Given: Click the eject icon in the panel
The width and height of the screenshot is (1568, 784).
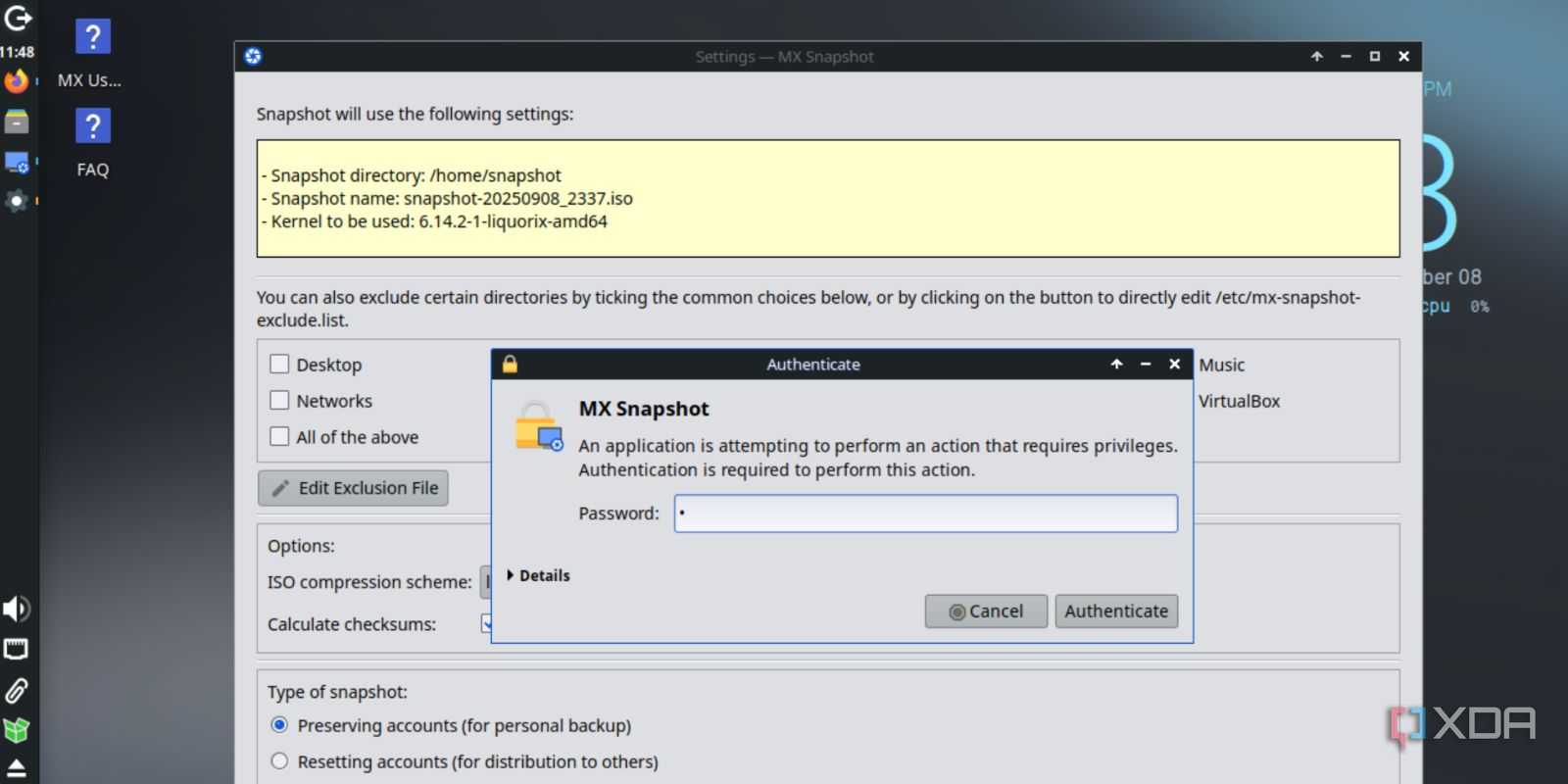Looking at the screenshot, I should [x=17, y=767].
